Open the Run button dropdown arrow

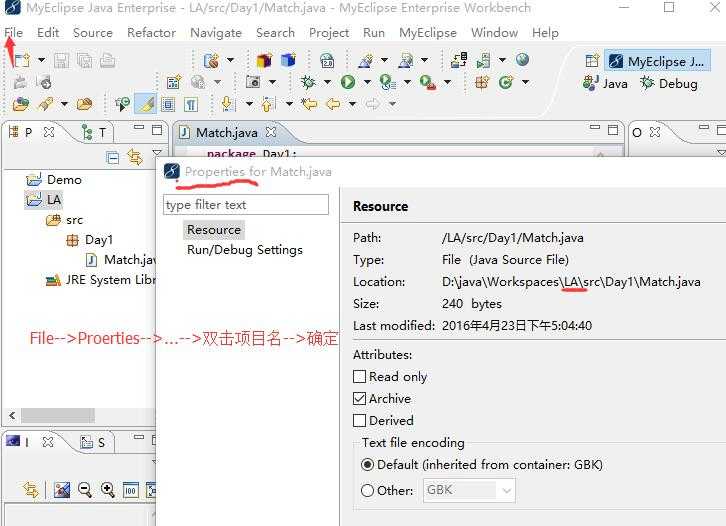pos(367,82)
